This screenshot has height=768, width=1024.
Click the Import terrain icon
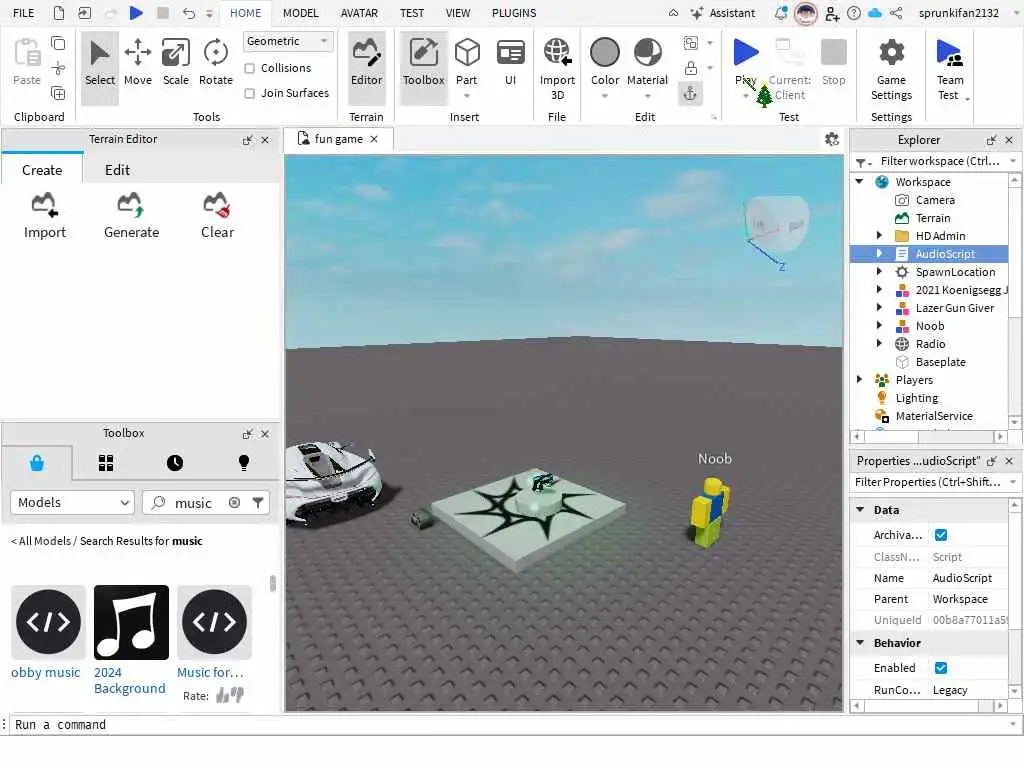pyautogui.click(x=44, y=216)
